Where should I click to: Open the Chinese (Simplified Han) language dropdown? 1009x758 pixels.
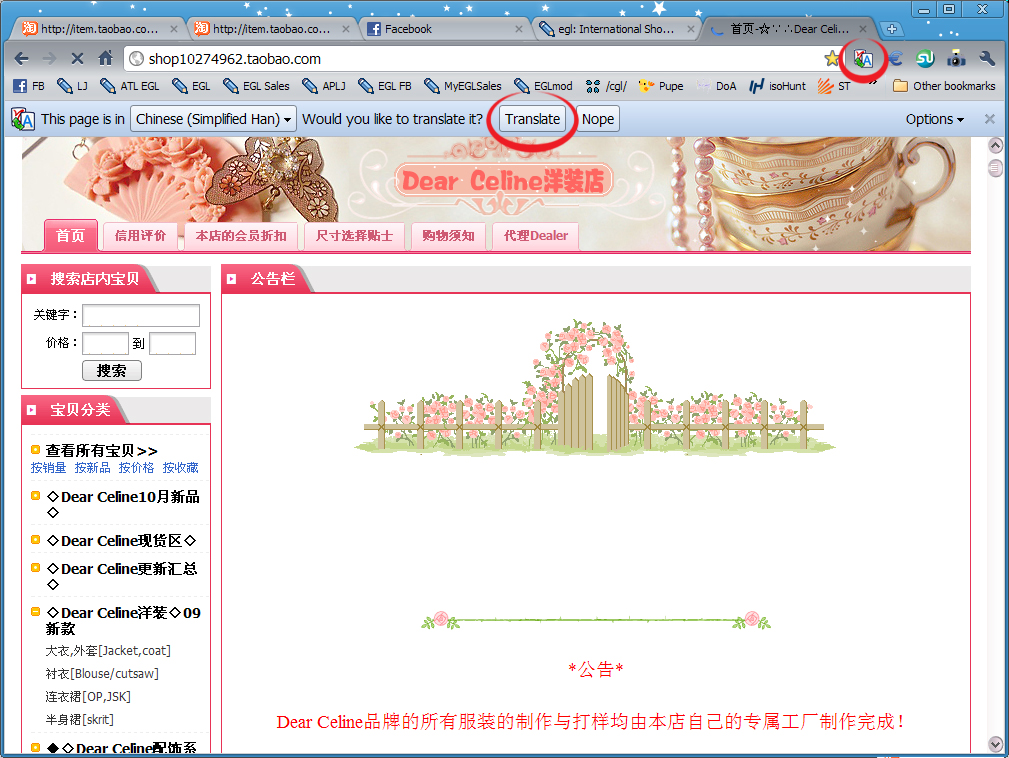tap(213, 119)
